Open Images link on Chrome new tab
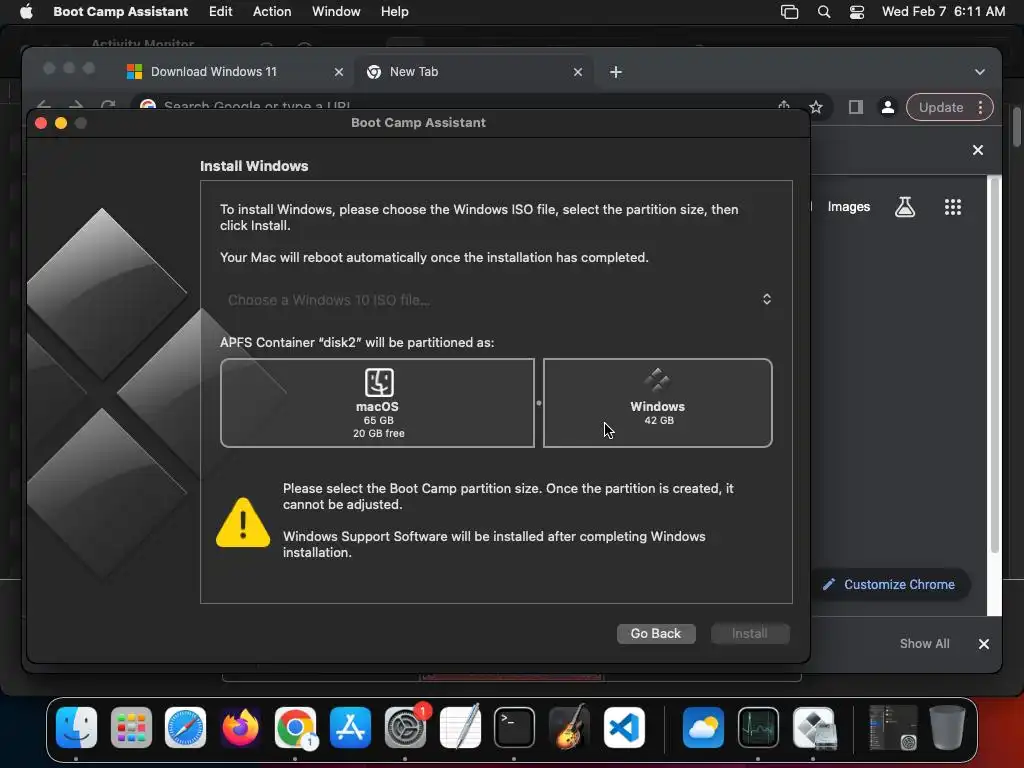The image size is (1024, 768). click(848, 207)
